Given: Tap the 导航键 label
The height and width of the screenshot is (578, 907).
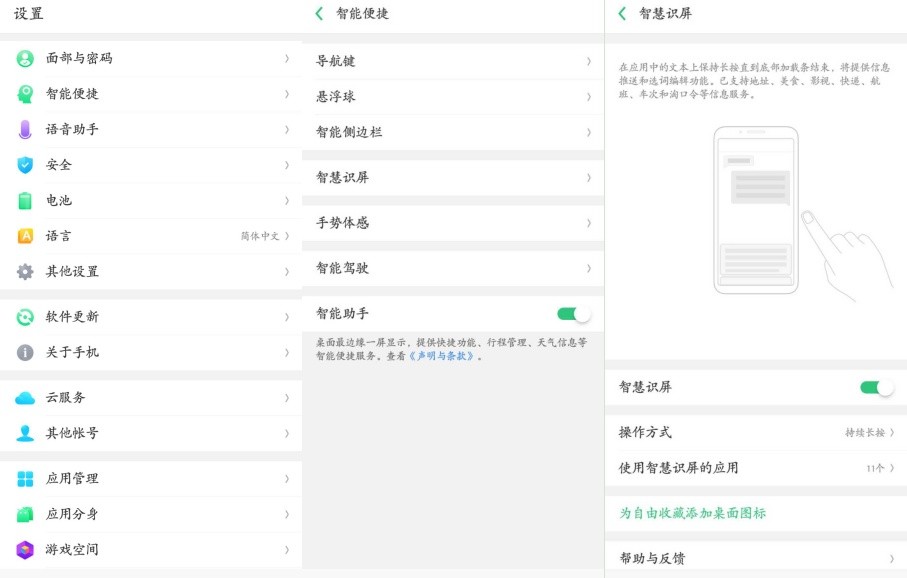Looking at the screenshot, I should click(x=335, y=61).
